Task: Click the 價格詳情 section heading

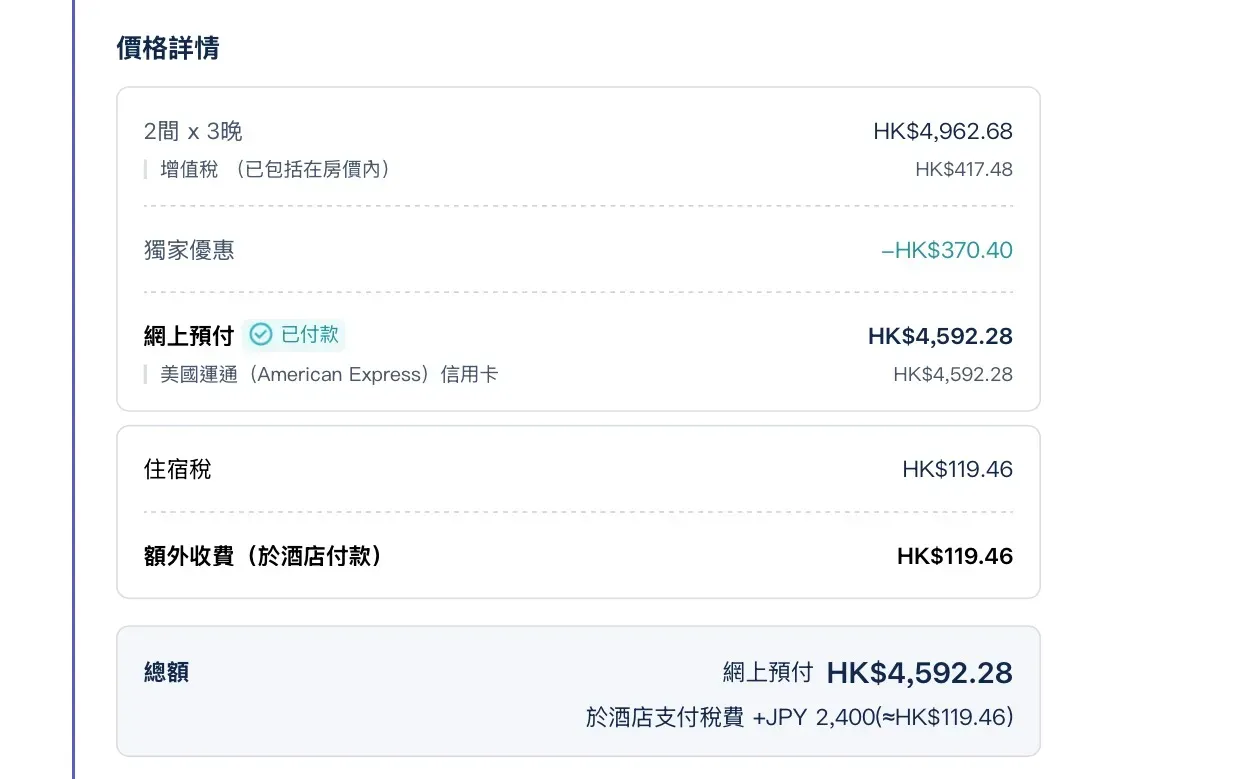Action: [168, 48]
